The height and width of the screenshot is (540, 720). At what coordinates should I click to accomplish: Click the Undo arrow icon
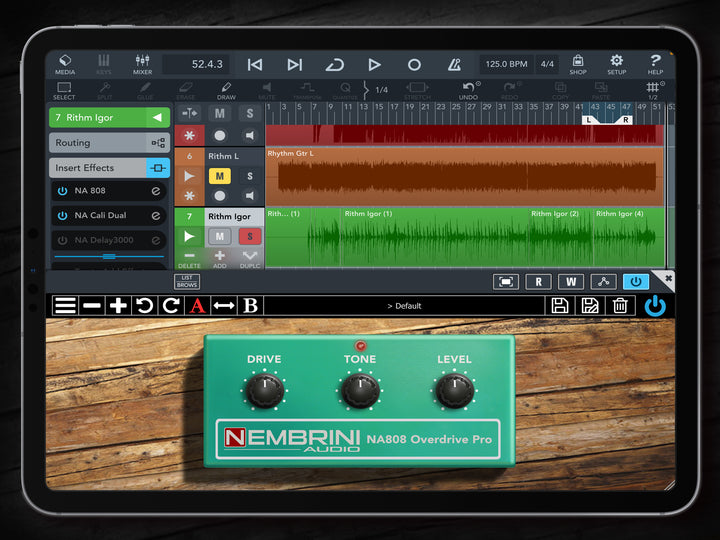coord(470,91)
